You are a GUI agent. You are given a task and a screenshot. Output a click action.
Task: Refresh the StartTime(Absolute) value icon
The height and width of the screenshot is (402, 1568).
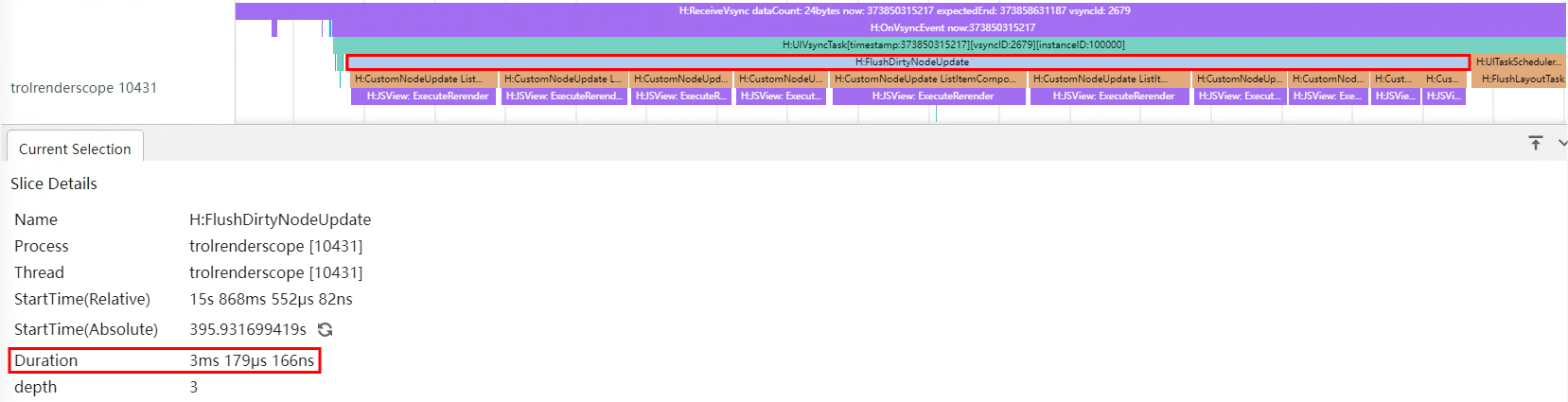tap(326, 329)
